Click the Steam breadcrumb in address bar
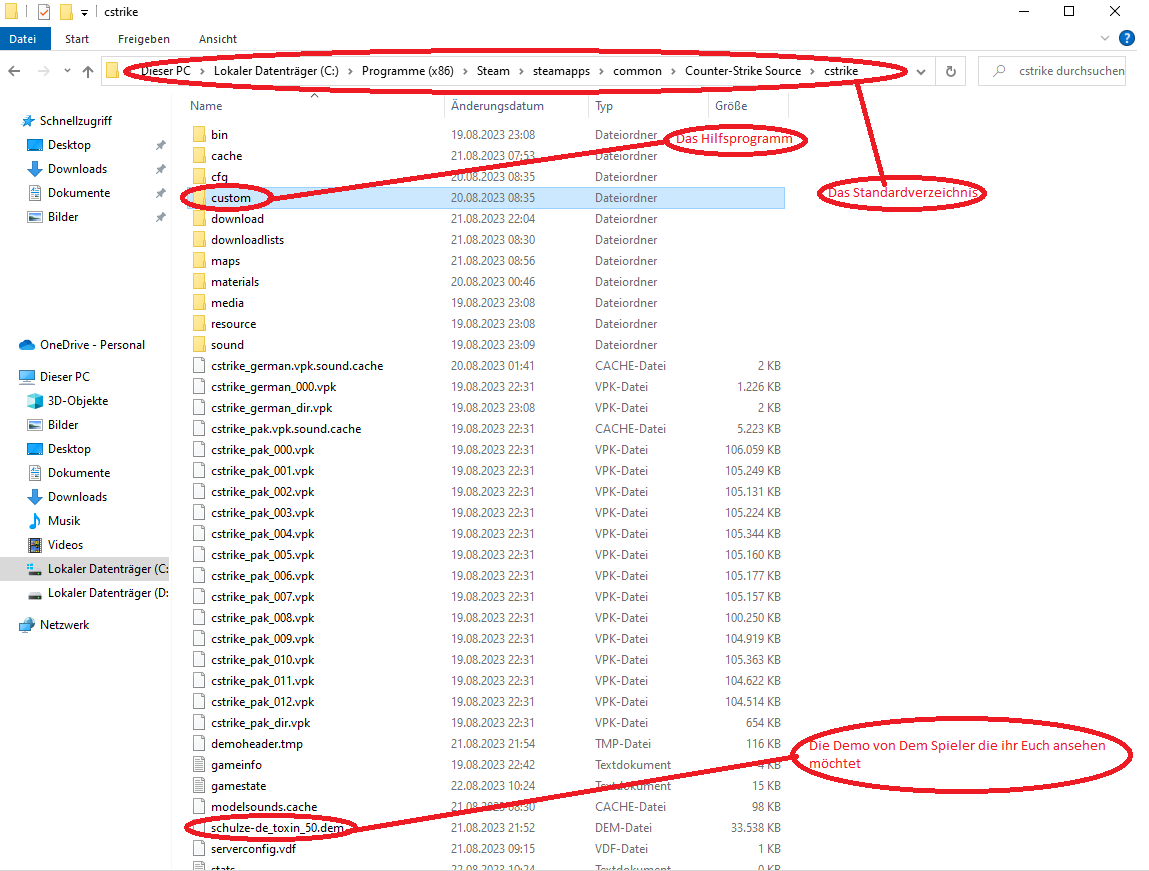Viewport: 1149px width, 871px height. coord(492,71)
